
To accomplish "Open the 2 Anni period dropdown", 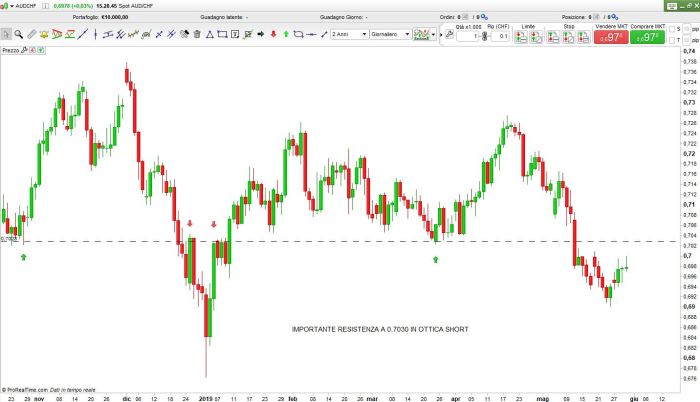I will pos(349,34).
